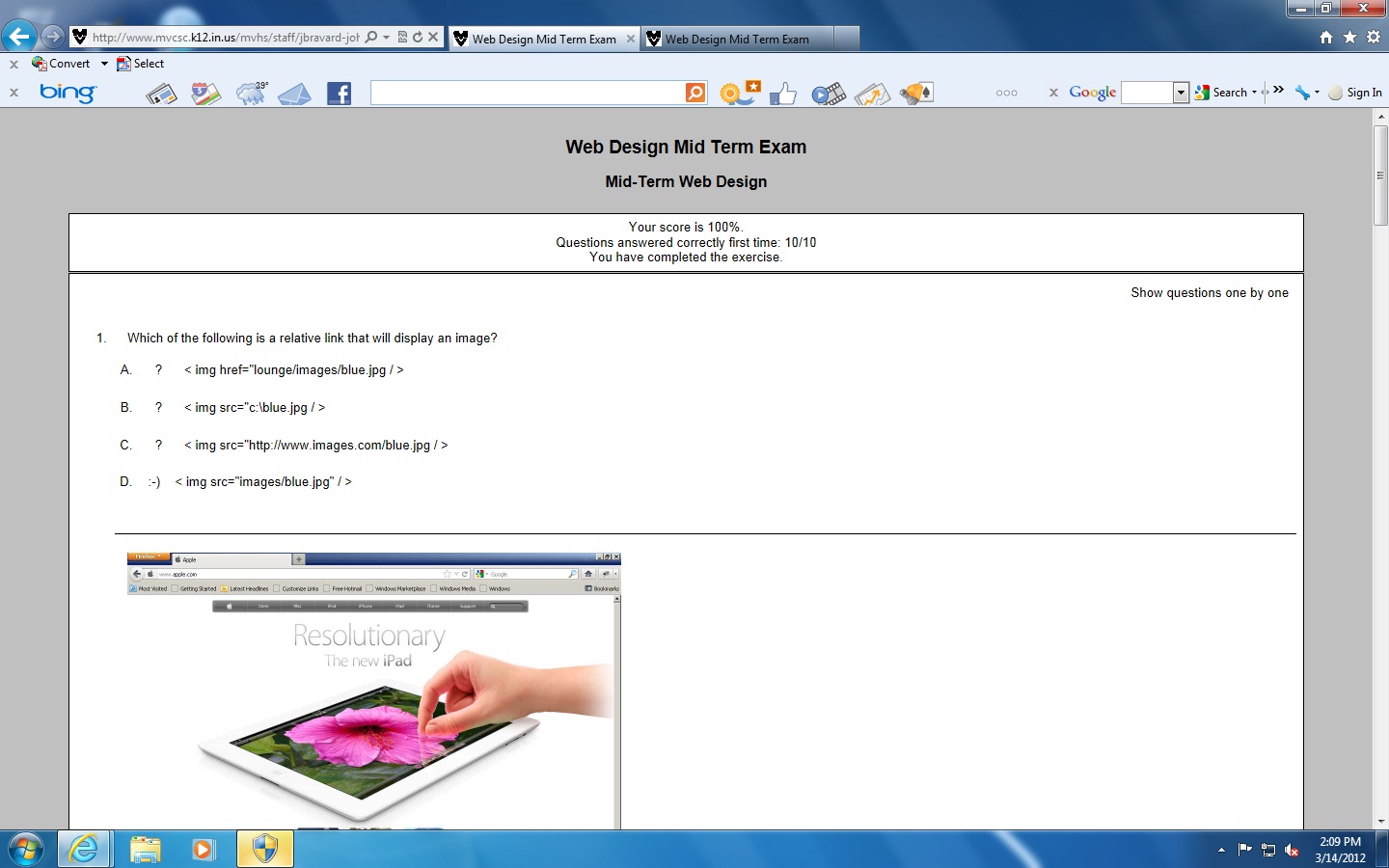Expand the Convert dropdown arrow
This screenshot has width=1389, height=868.
click(104, 64)
